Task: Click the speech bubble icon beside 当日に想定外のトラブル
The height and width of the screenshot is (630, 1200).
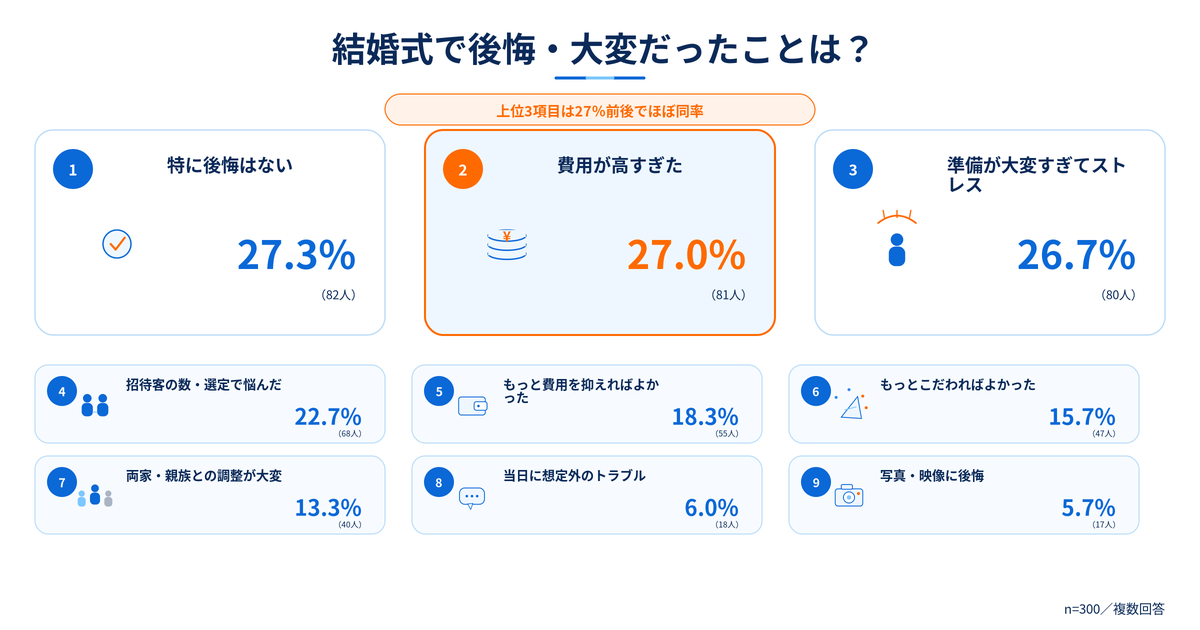Action: (x=472, y=498)
